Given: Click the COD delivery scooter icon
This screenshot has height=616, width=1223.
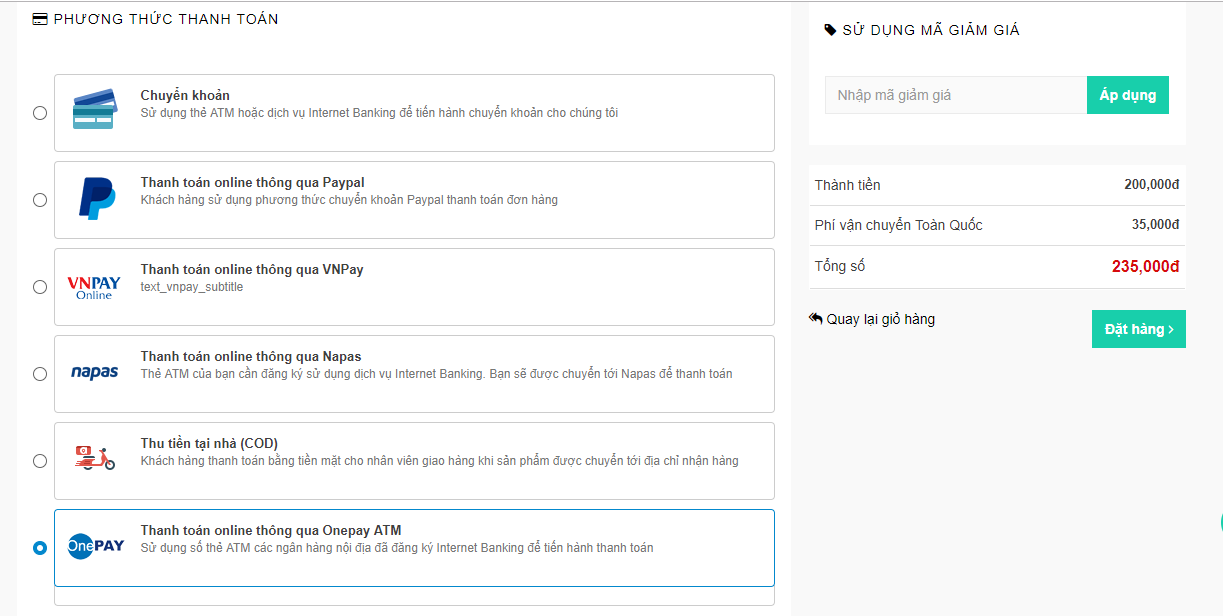Looking at the screenshot, I should point(95,459).
